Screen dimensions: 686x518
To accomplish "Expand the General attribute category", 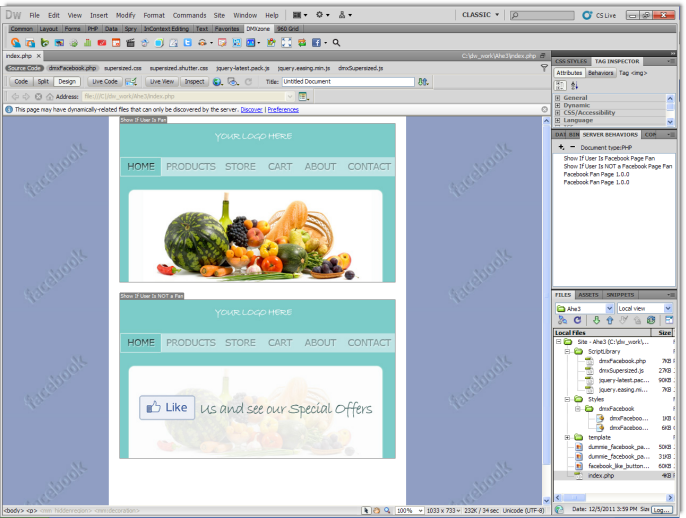I will (558, 98).
